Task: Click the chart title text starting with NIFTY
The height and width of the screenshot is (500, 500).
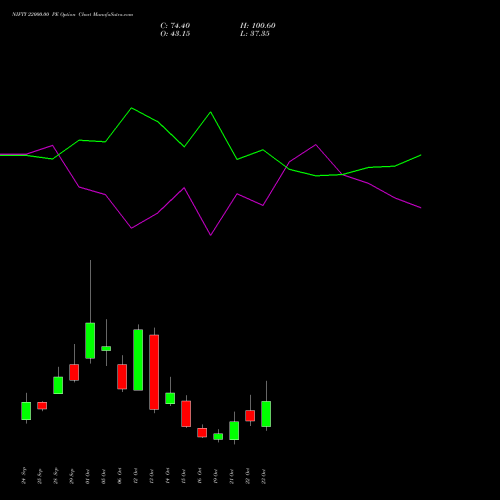Action: pos(72,14)
